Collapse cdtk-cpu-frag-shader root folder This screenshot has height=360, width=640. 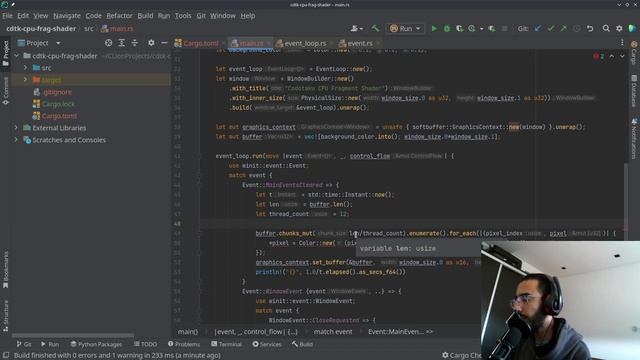pyautogui.click(x=16, y=56)
